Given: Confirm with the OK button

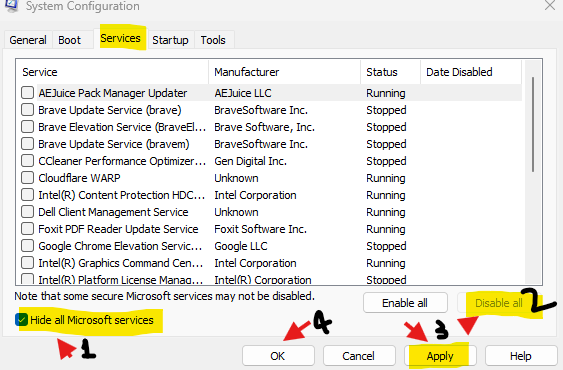Looking at the screenshot, I should (x=278, y=356).
